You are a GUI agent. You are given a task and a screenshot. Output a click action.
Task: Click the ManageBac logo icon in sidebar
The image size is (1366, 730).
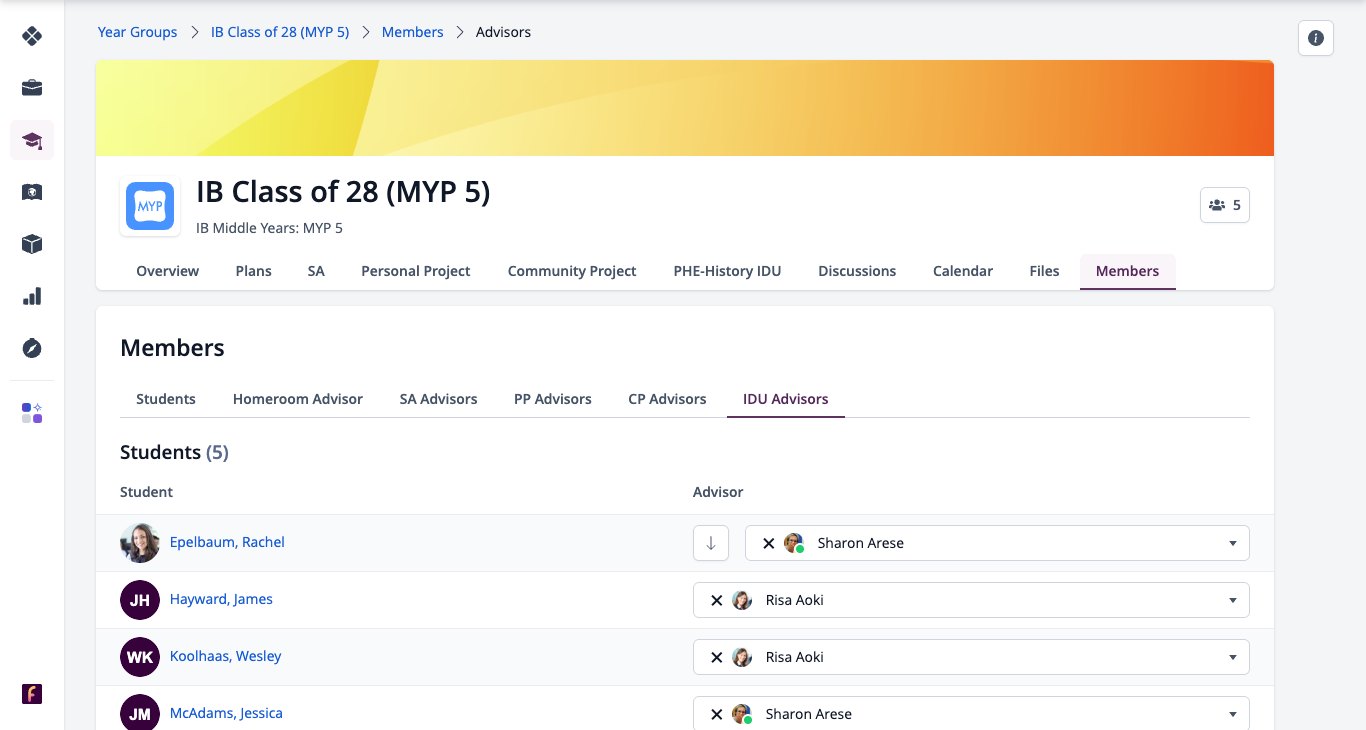coord(32,36)
